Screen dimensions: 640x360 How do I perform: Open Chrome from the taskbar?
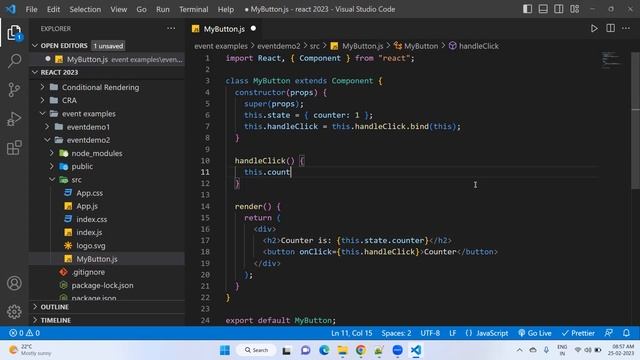[361, 350]
